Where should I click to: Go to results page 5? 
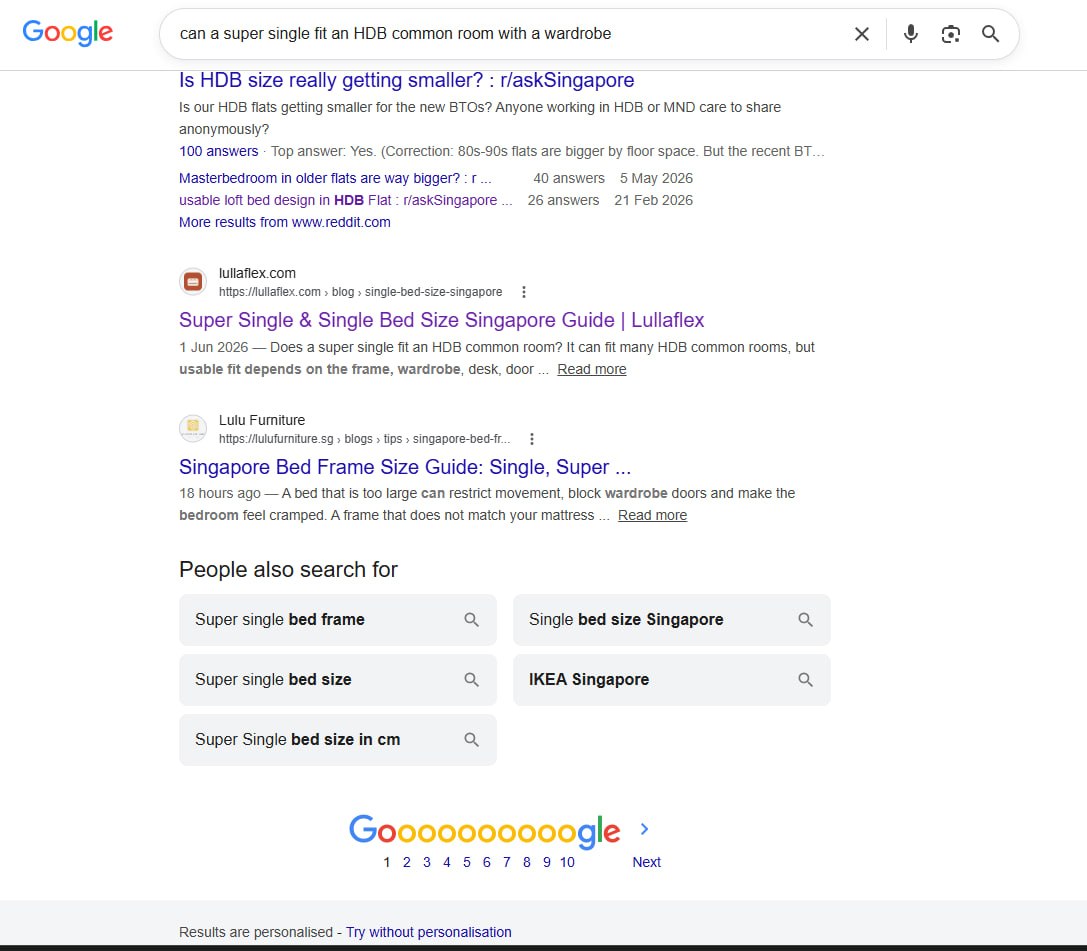click(x=467, y=862)
